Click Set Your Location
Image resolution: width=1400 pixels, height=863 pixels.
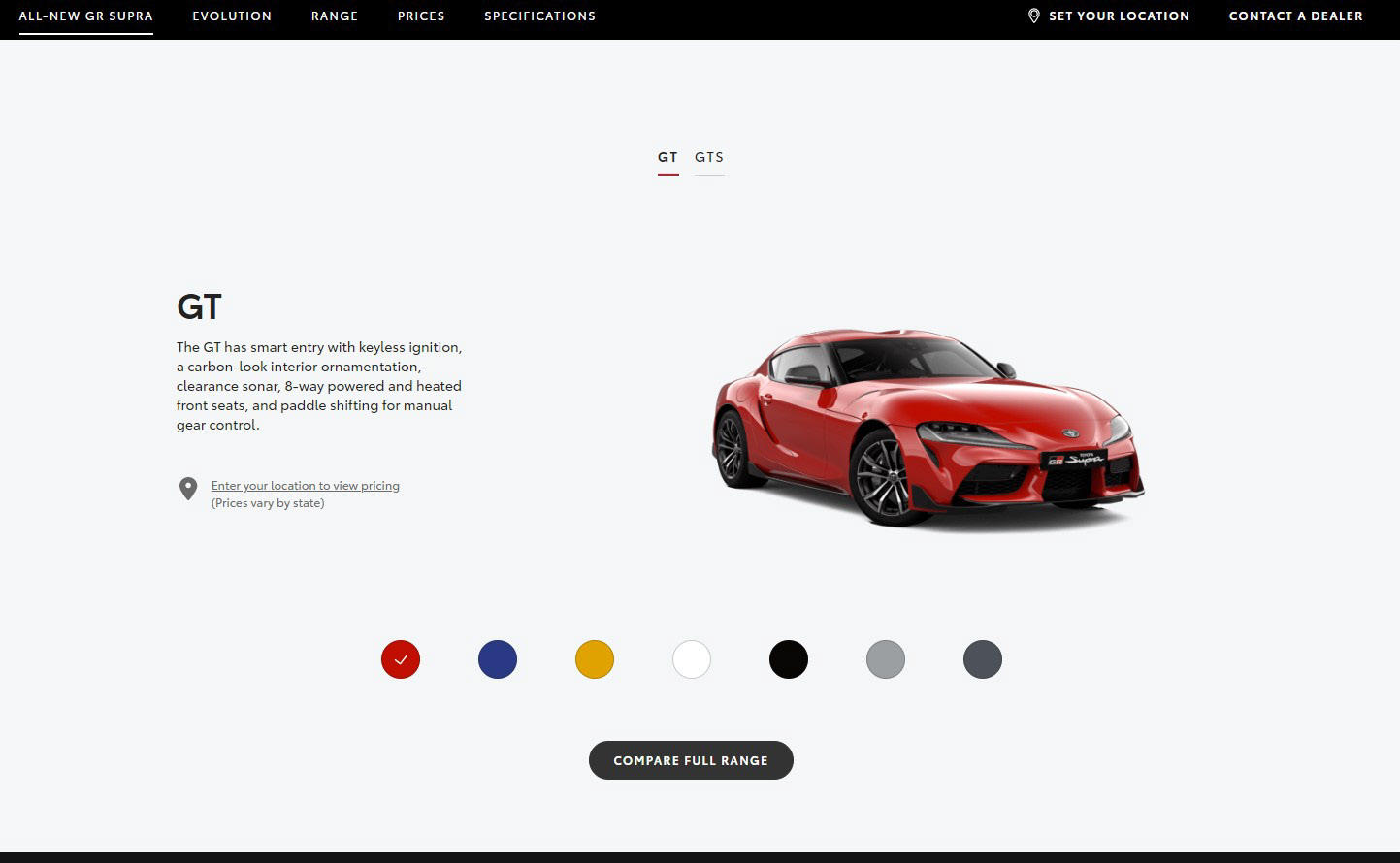[x=1119, y=16]
